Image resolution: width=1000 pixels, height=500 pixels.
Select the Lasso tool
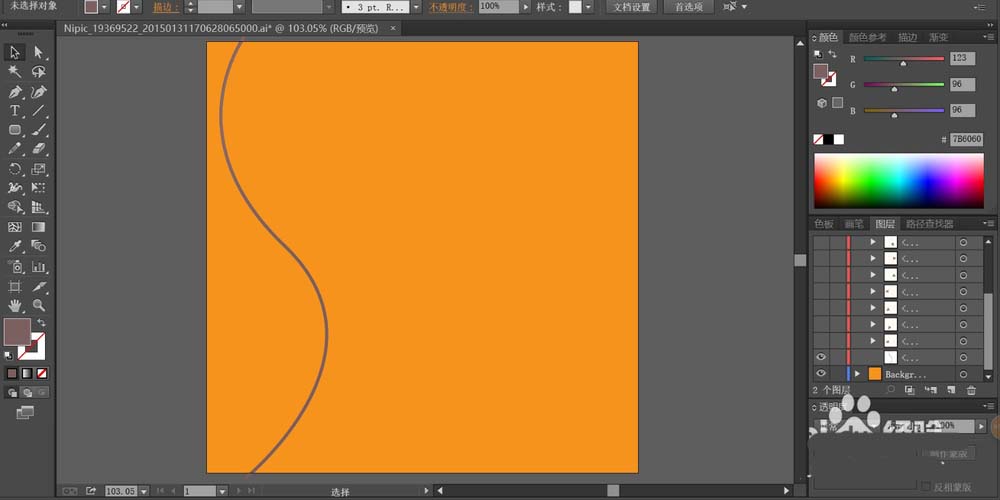coord(39,72)
